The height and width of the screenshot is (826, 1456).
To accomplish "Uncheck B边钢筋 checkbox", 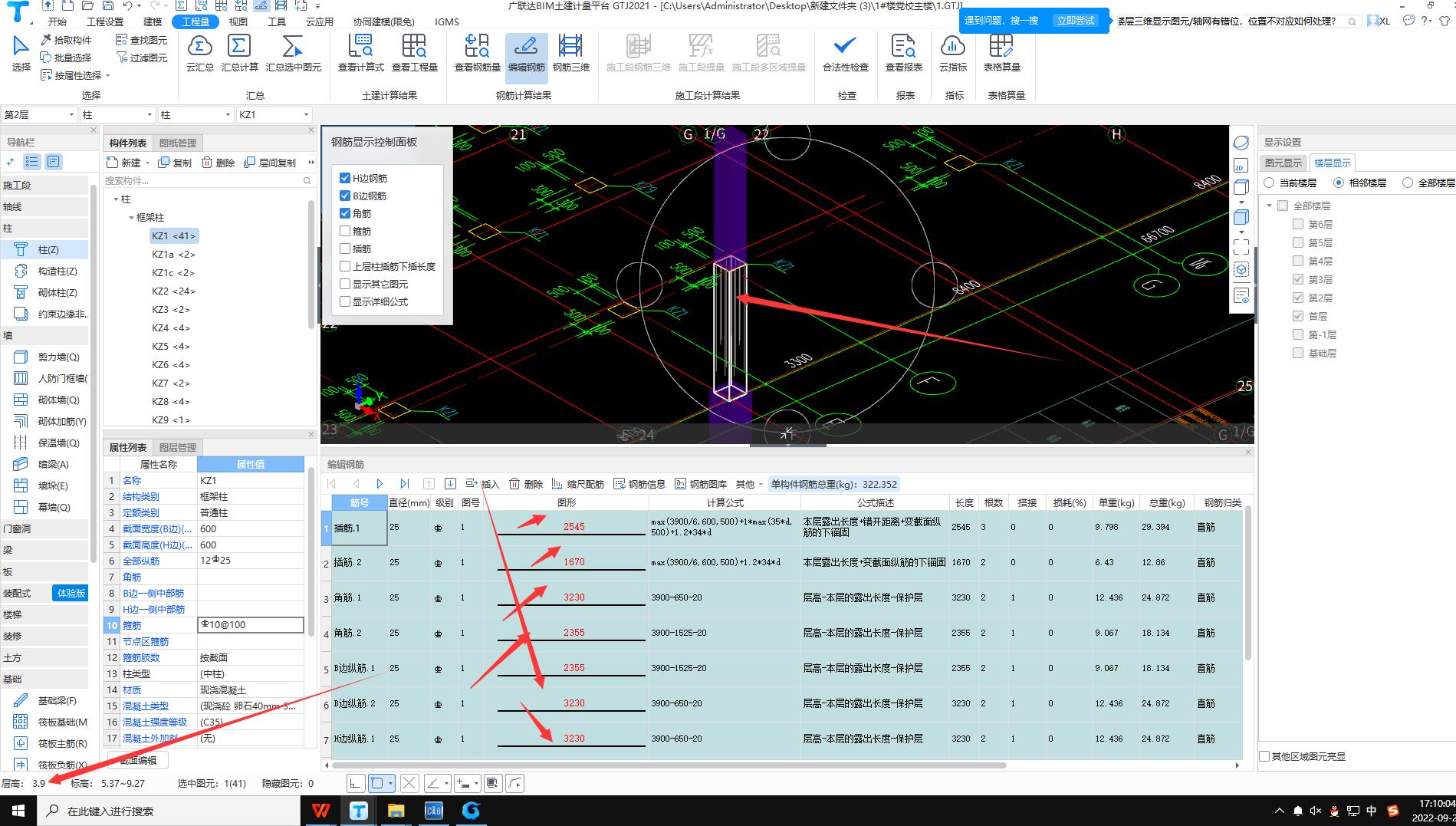I will 345,196.
